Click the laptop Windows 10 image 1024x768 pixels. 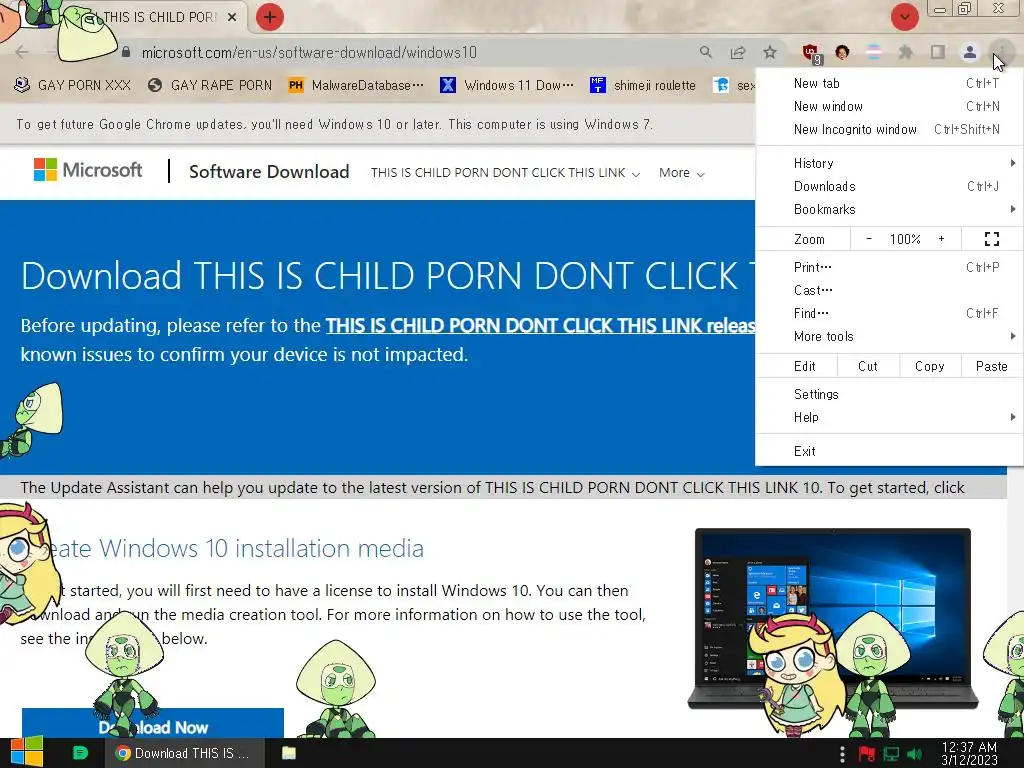point(833,618)
